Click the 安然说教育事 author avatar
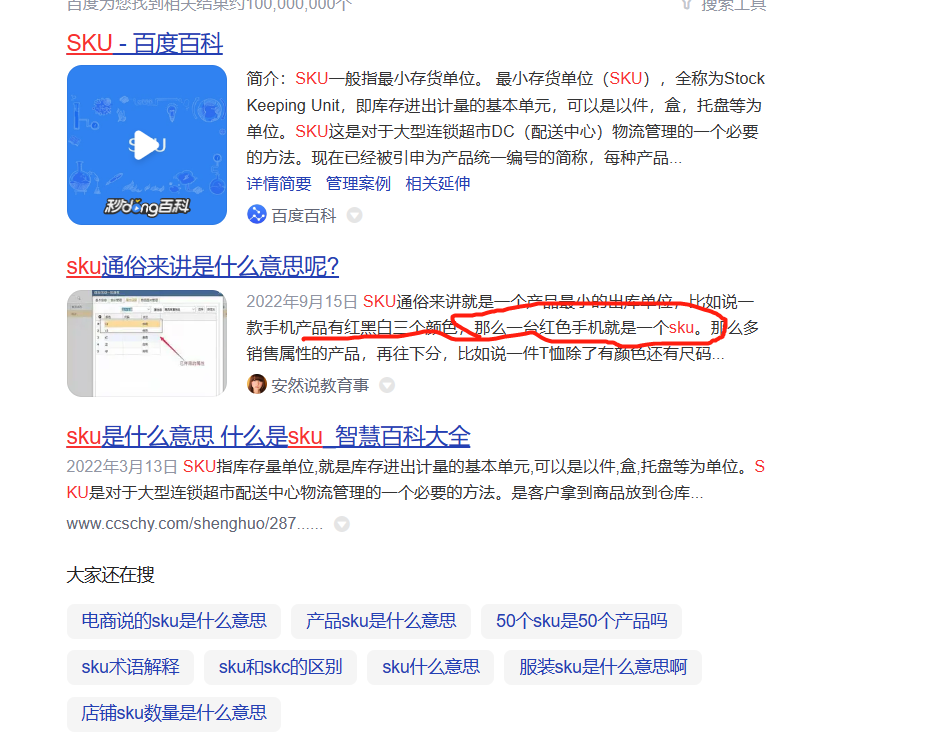 coord(256,385)
